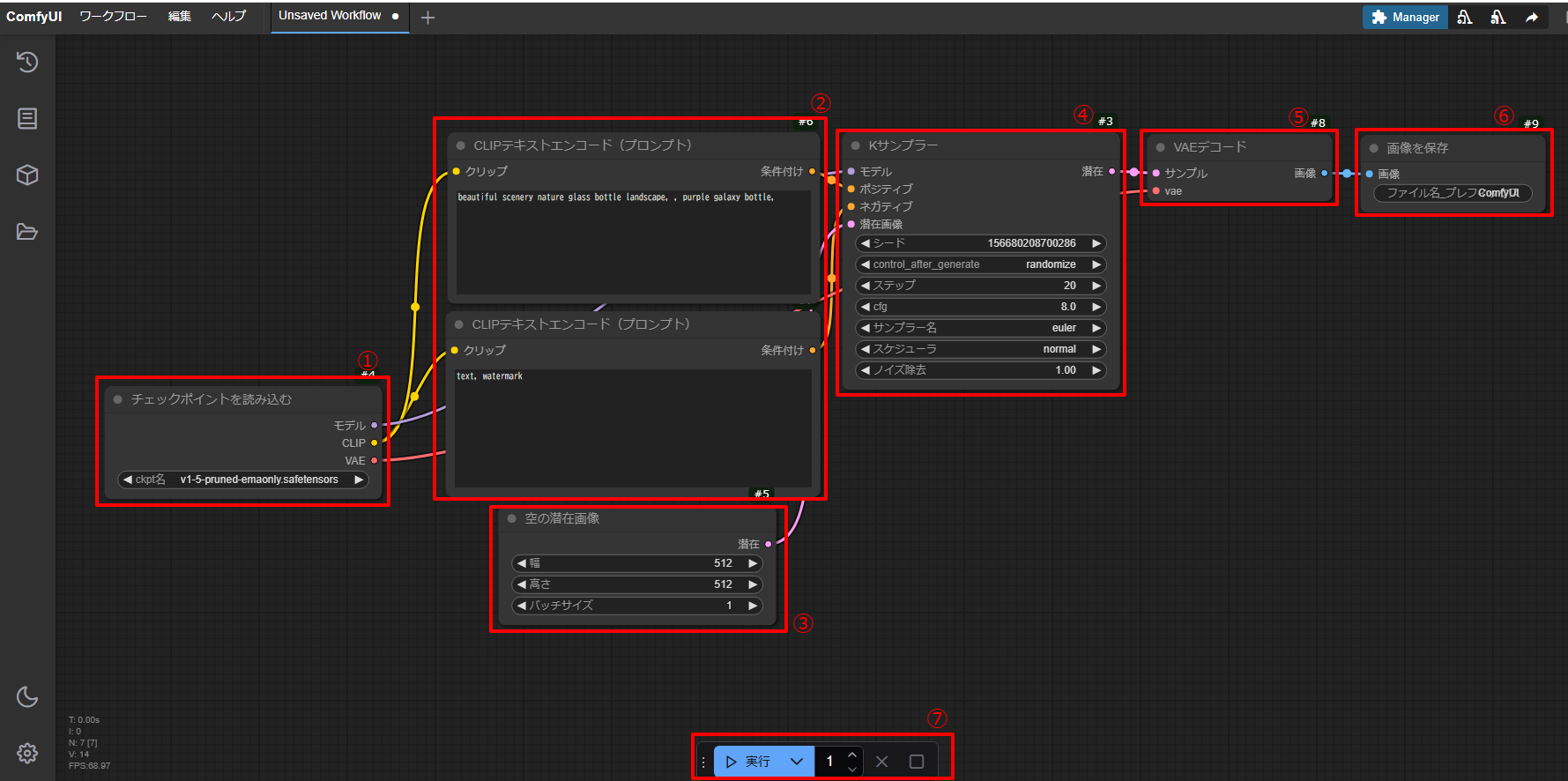This screenshot has height=781, width=1568.
Task: Collapse the positive prompt CLIP node dot
Action: 460,145
